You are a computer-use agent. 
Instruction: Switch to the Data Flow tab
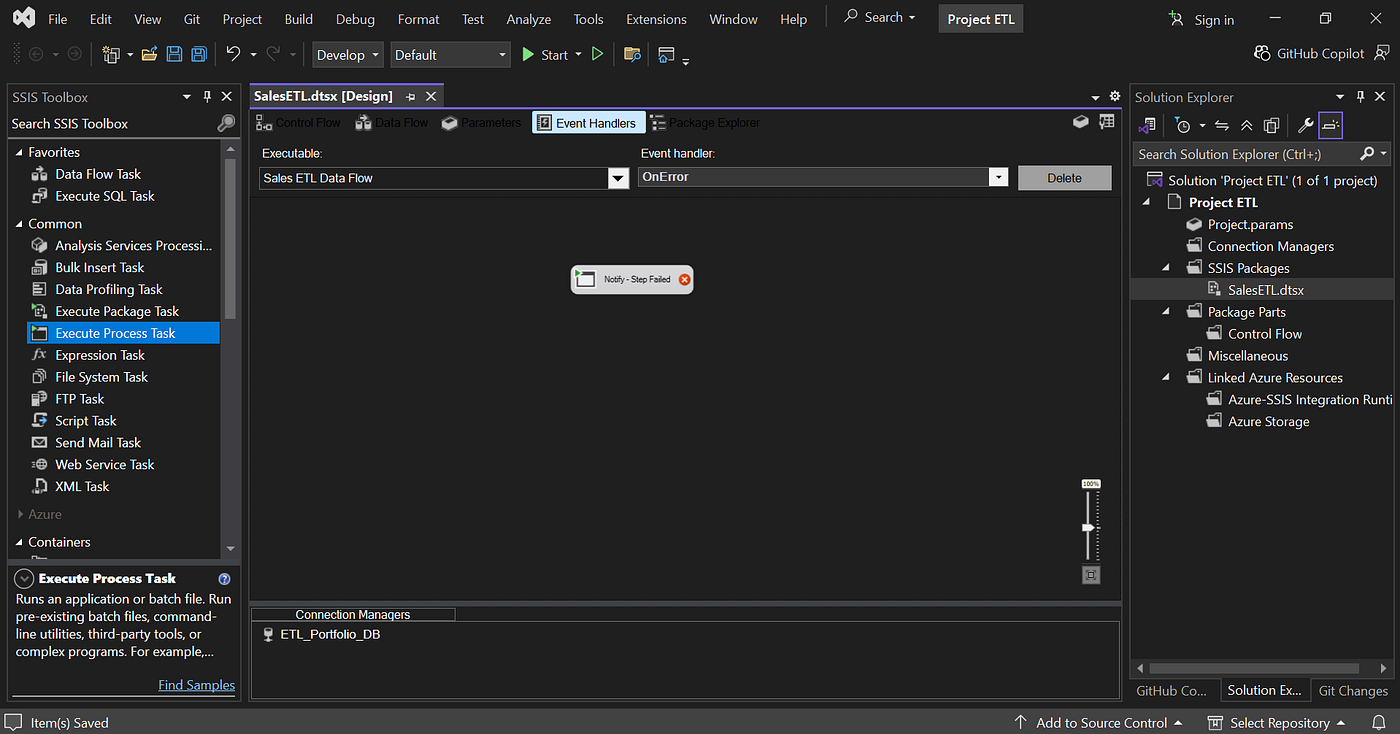click(x=391, y=123)
